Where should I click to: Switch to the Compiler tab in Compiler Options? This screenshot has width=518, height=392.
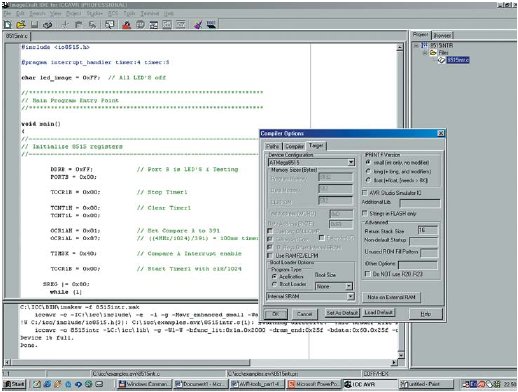point(294,146)
